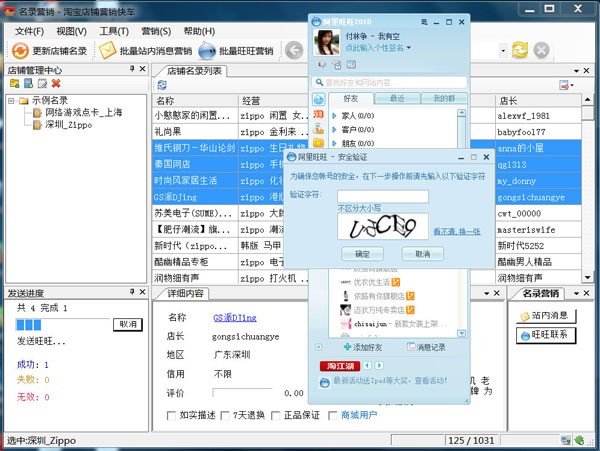Open the GS派DJing shop link

[x=235, y=317]
